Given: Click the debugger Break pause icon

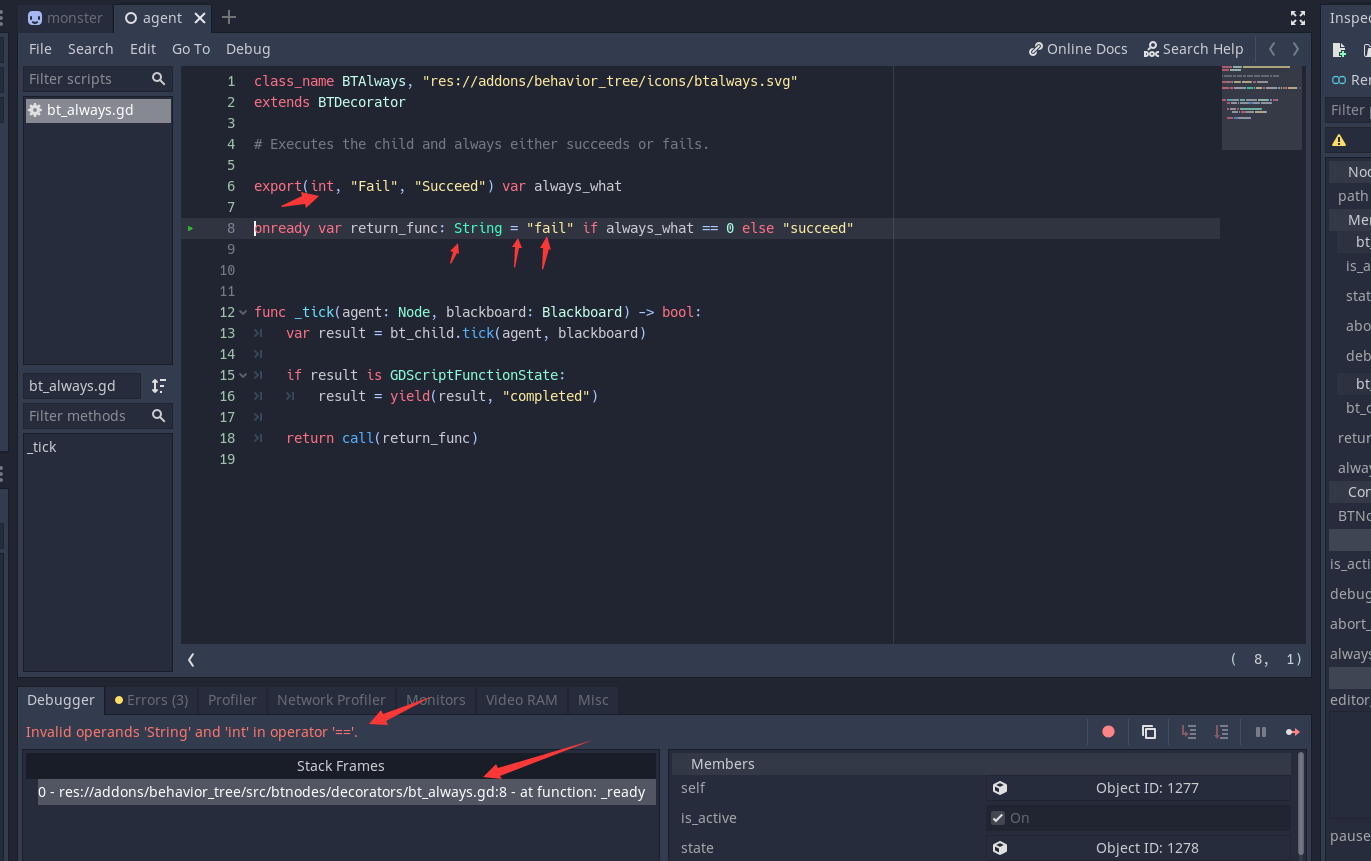Looking at the screenshot, I should (x=1261, y=732).
